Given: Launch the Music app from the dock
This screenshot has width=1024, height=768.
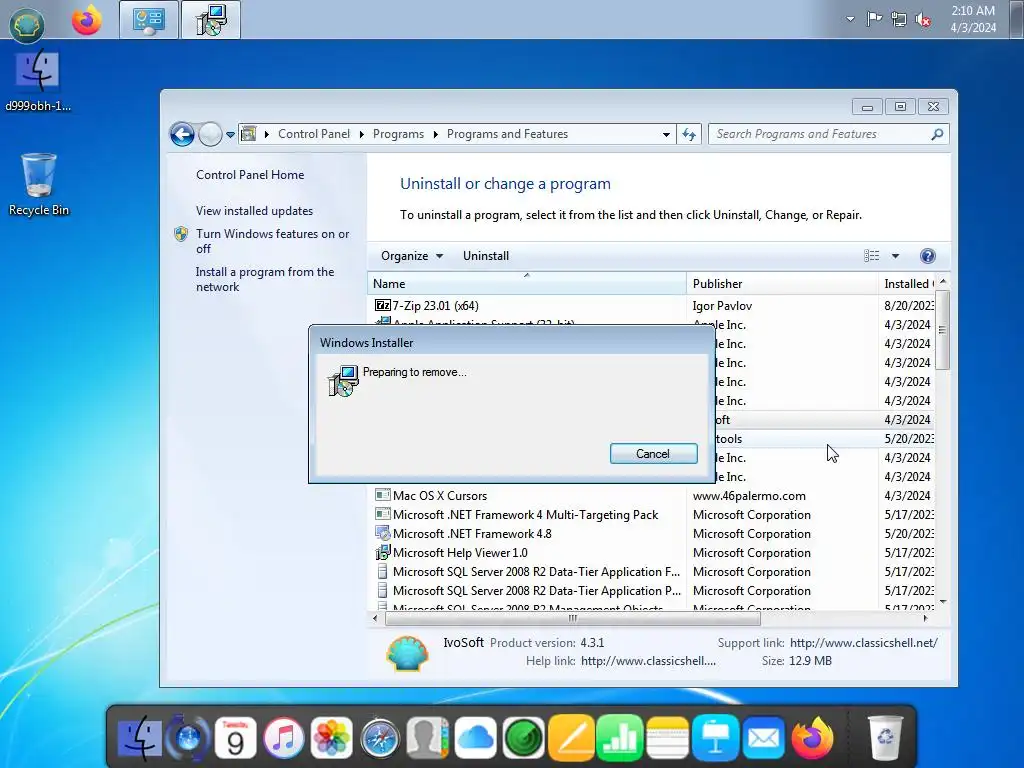Looking at the screenshot, I should [x=283, y=739].
